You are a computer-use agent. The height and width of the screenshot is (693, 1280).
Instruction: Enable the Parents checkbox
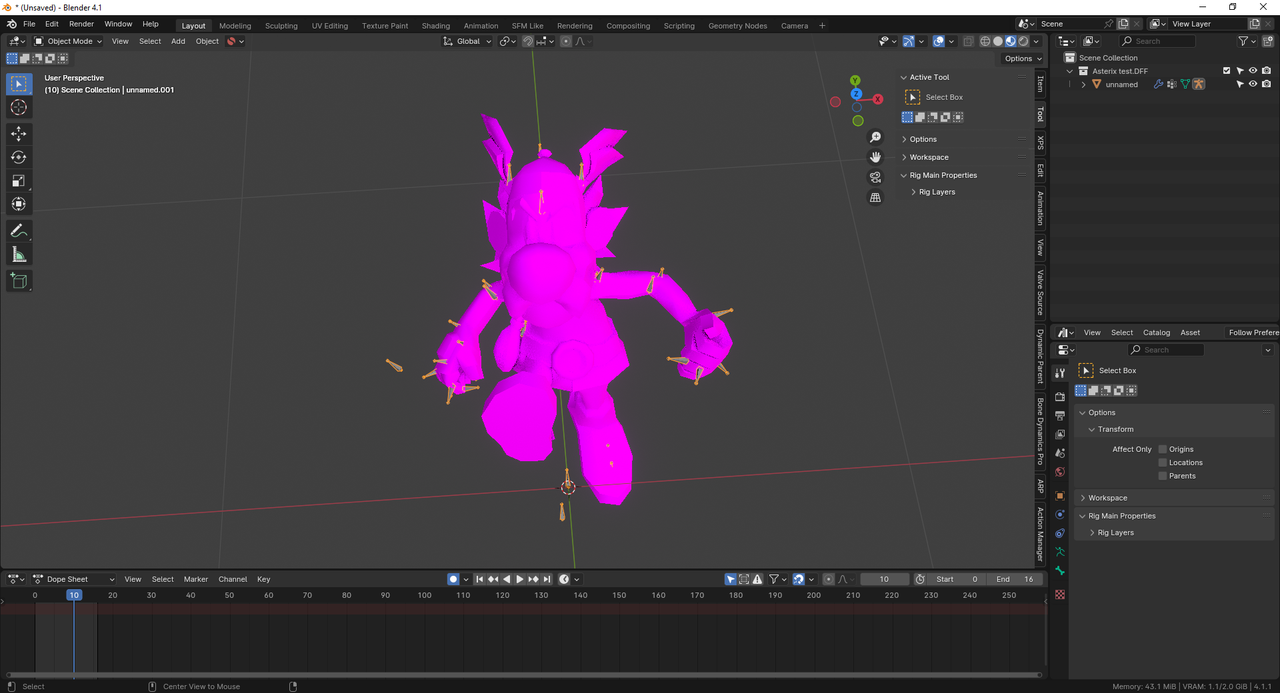(x=1163, y=476)
